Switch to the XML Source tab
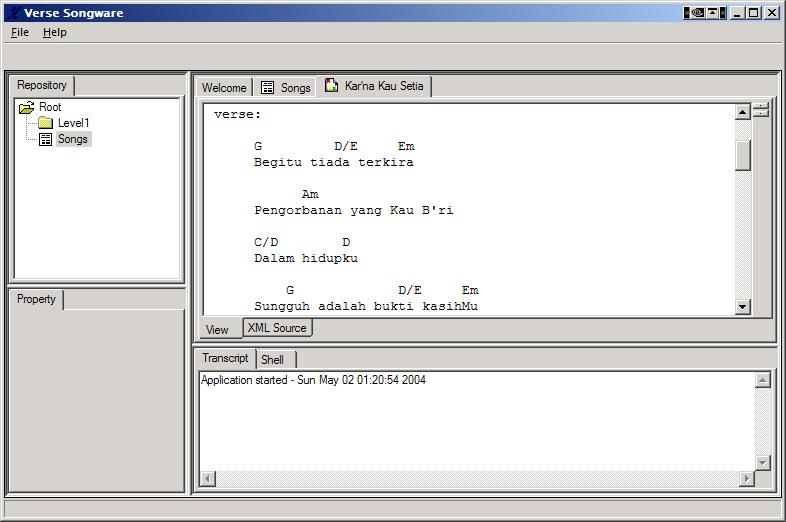 coord(277,327)
